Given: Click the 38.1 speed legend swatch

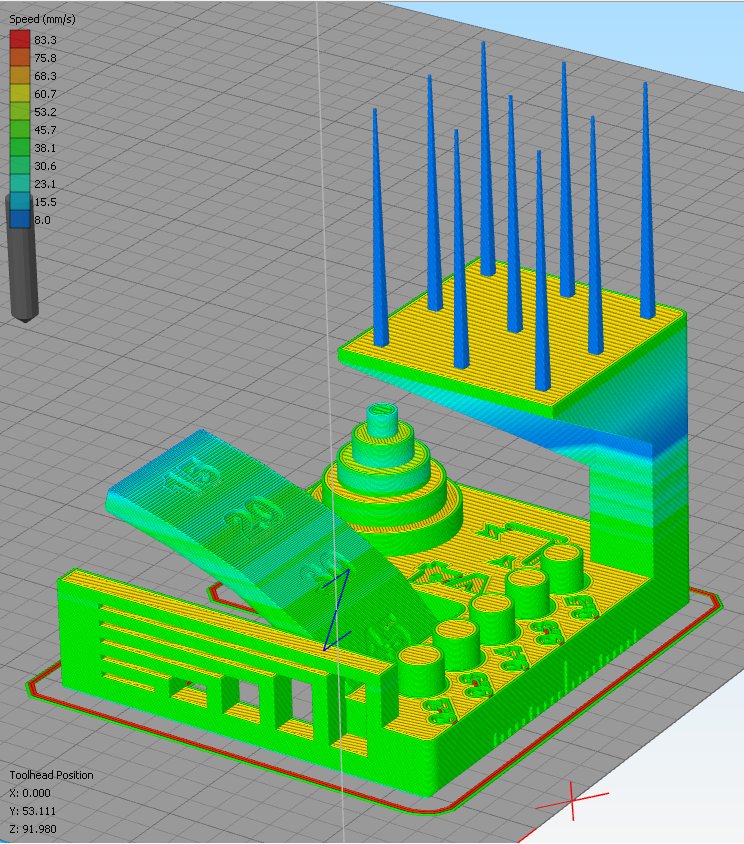Looking at the screenshot, I should [x=20, y=147].
